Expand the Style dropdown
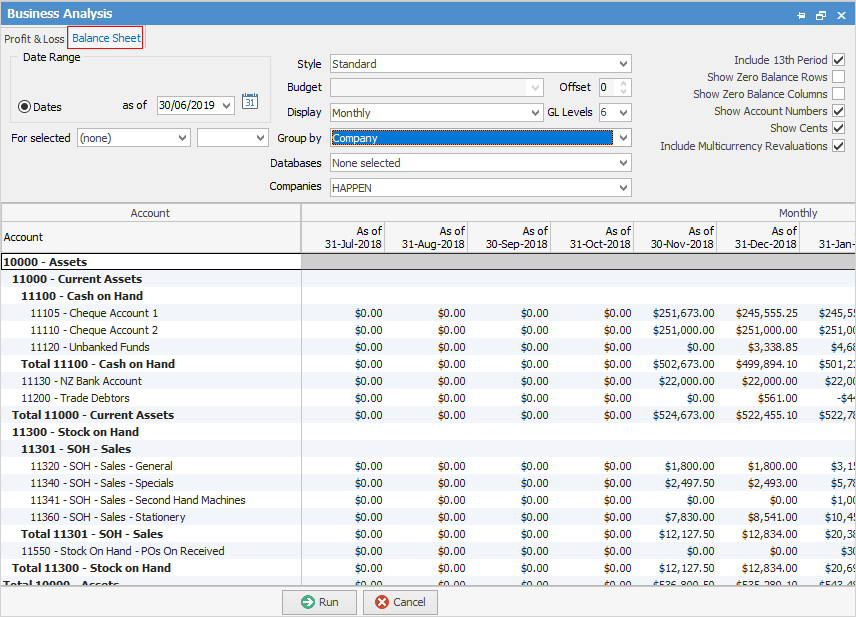 pos(624,64)
